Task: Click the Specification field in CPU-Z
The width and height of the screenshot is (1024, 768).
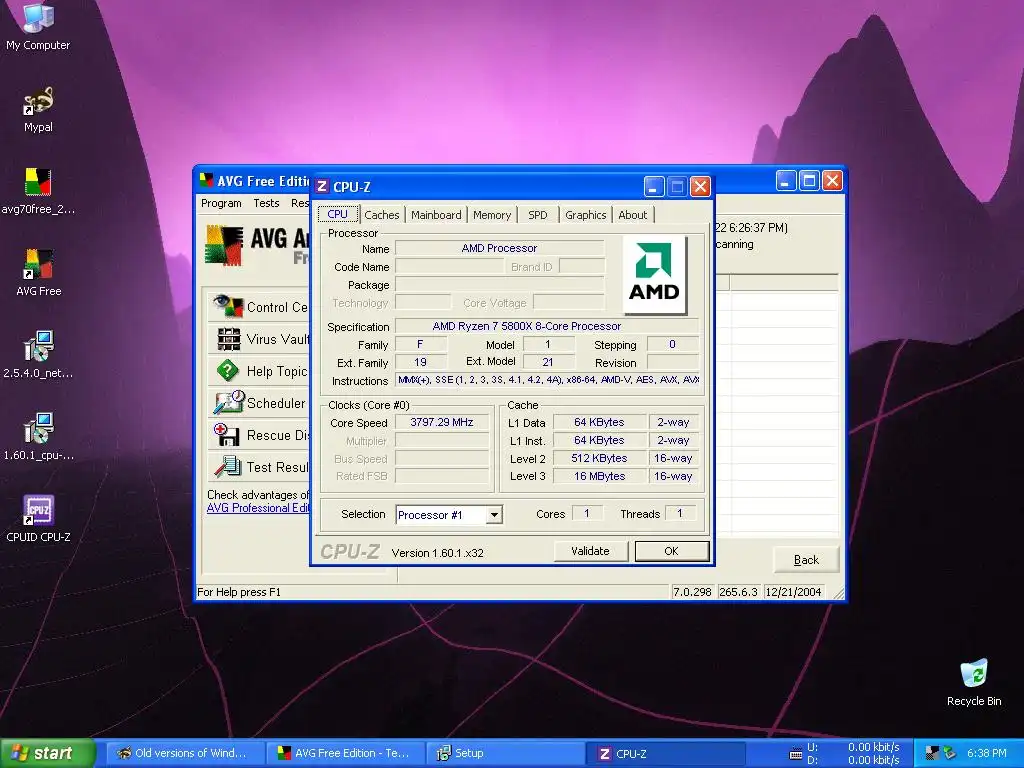Action: coord(547,326)
